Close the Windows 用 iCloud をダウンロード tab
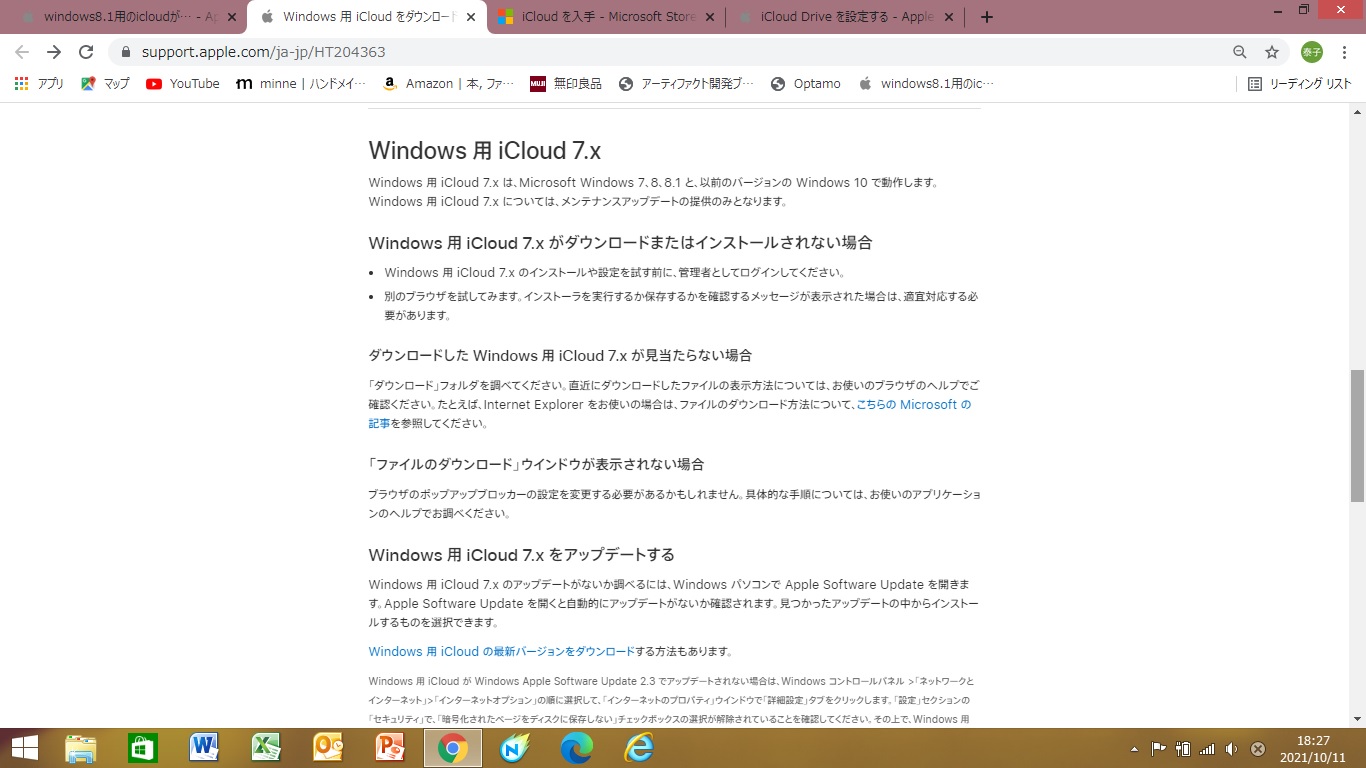This screenshot has height=768, width=1366. [x=471, y=17]
